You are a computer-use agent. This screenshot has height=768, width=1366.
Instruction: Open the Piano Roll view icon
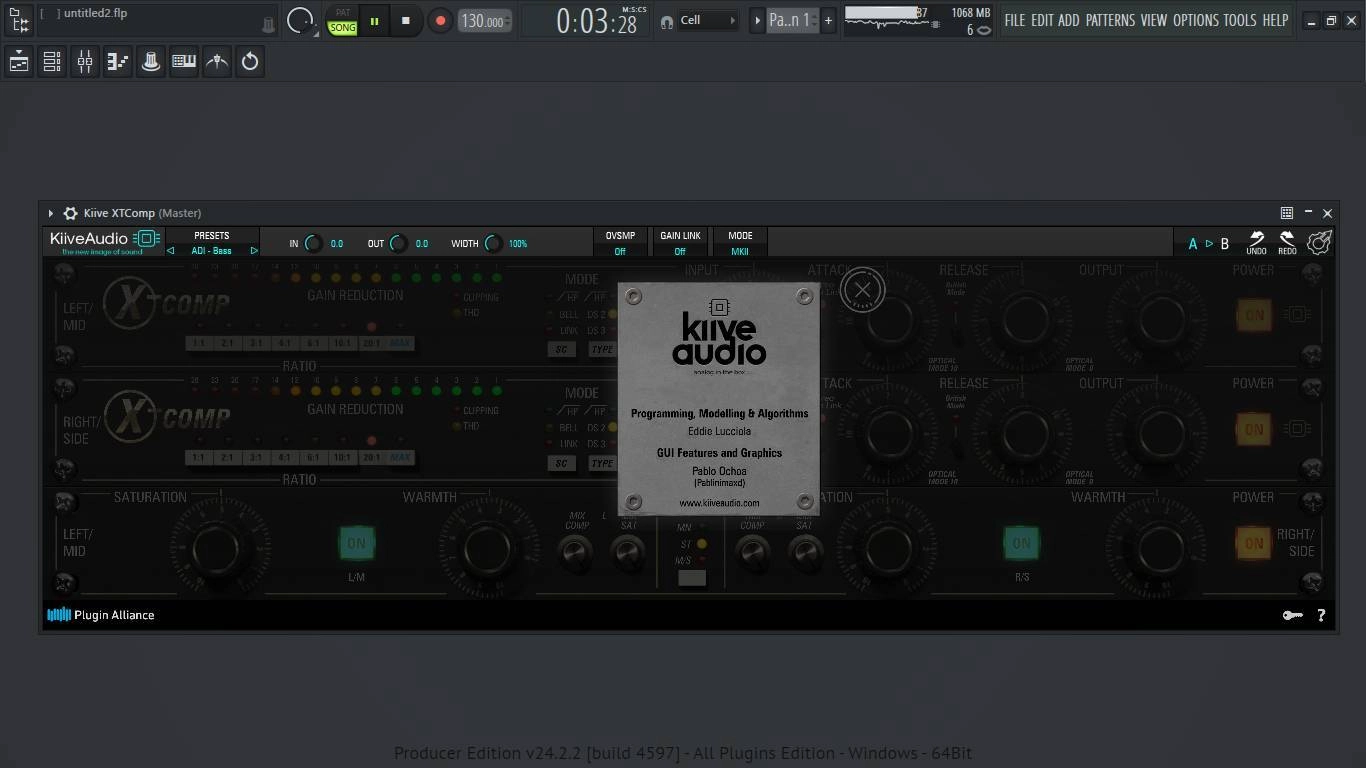(118, 62)
